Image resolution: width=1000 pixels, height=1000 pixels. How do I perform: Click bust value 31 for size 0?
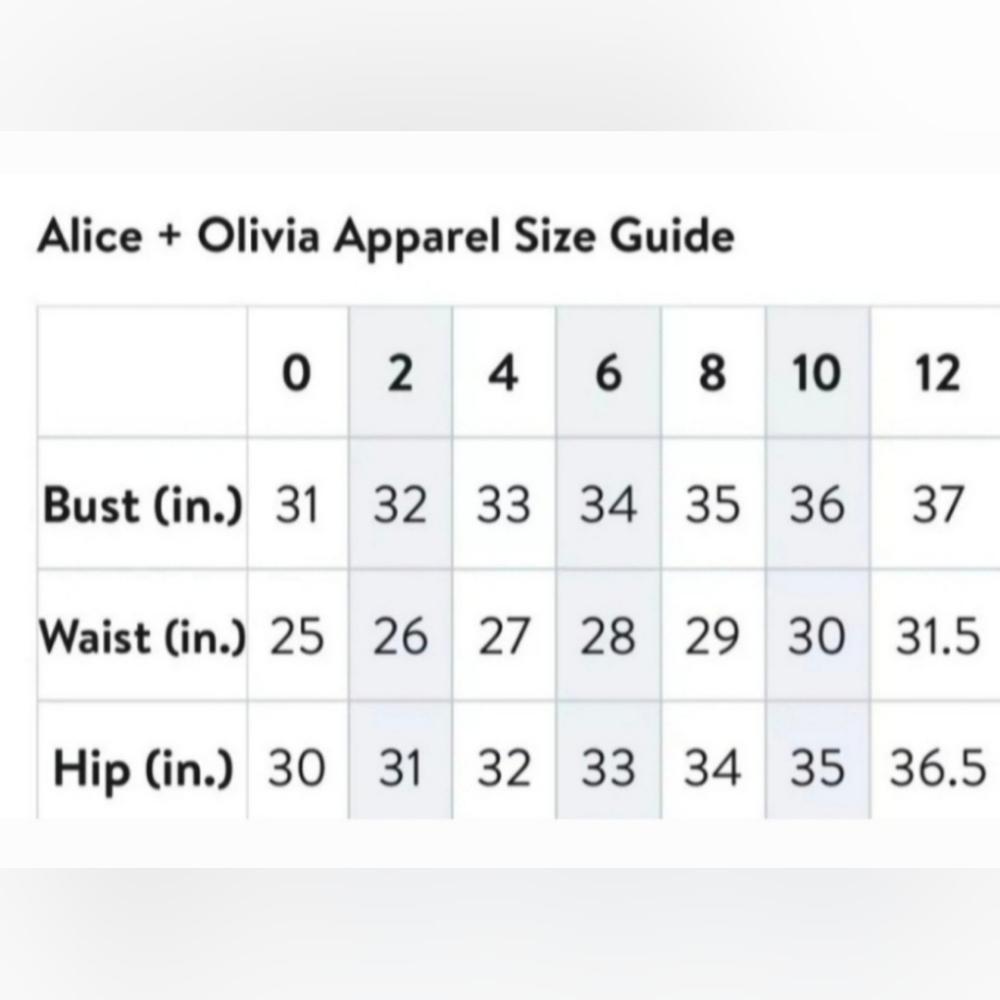pos(297,505)
